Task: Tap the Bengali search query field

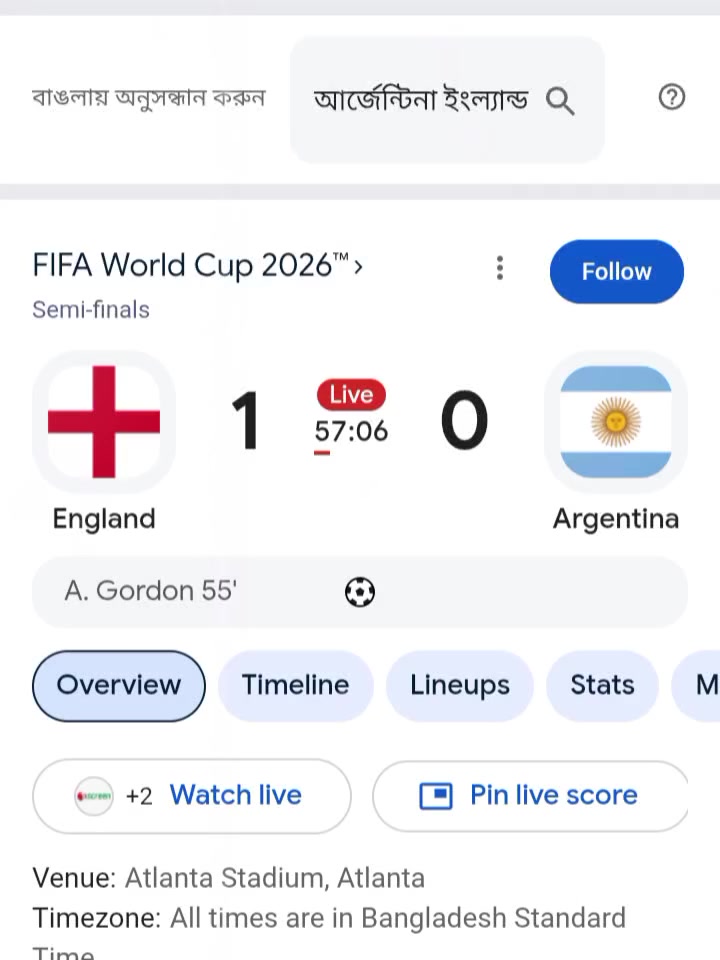Action: (448, 100)
